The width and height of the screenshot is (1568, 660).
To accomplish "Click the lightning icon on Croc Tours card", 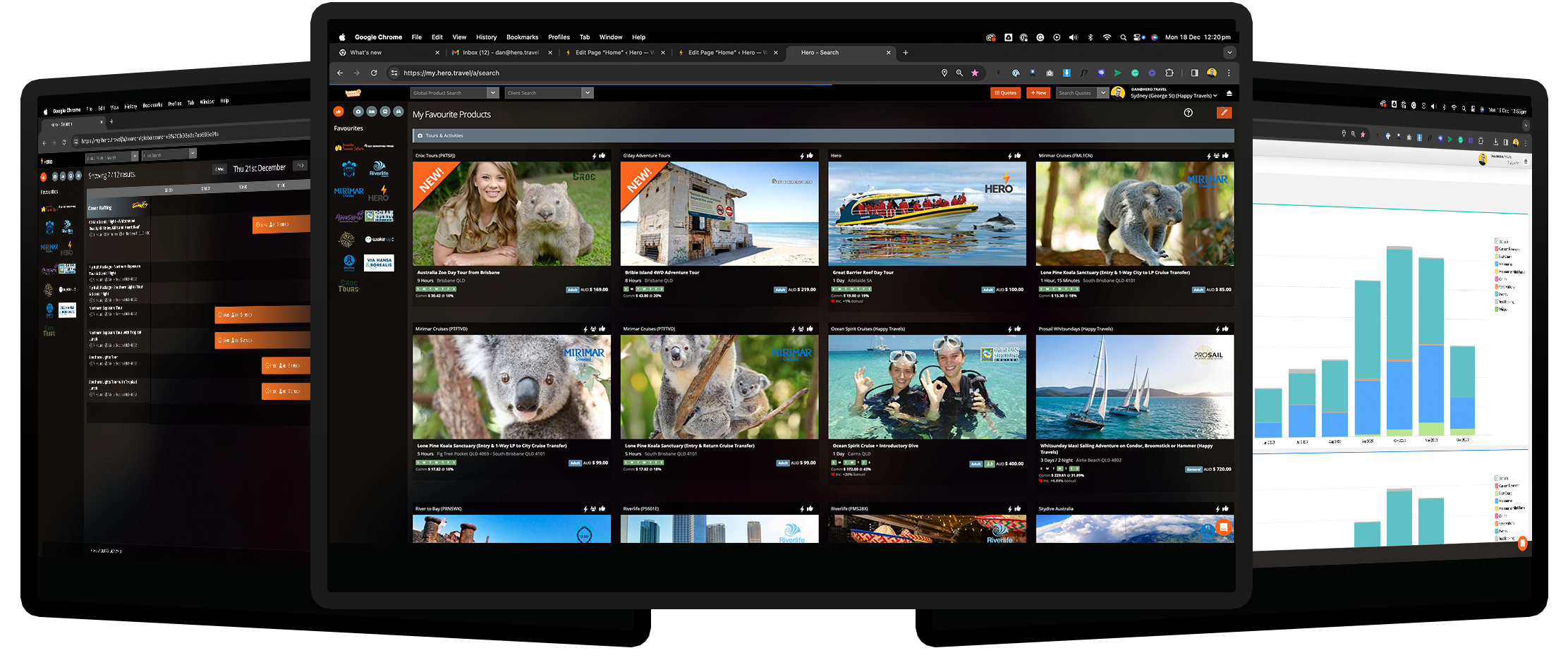I will coord(594,156).
